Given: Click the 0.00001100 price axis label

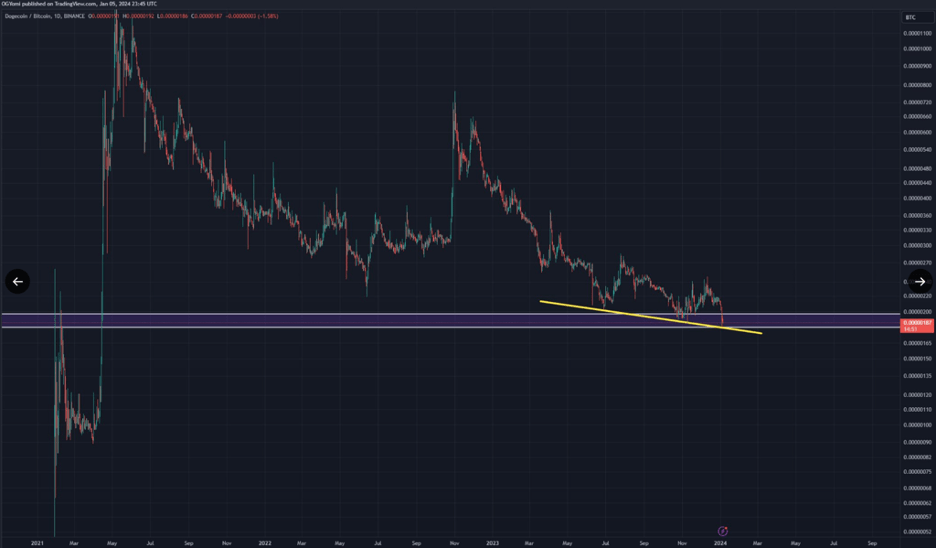Looking at the screenshot, I should pyautogui.click(x=917, y=33).
